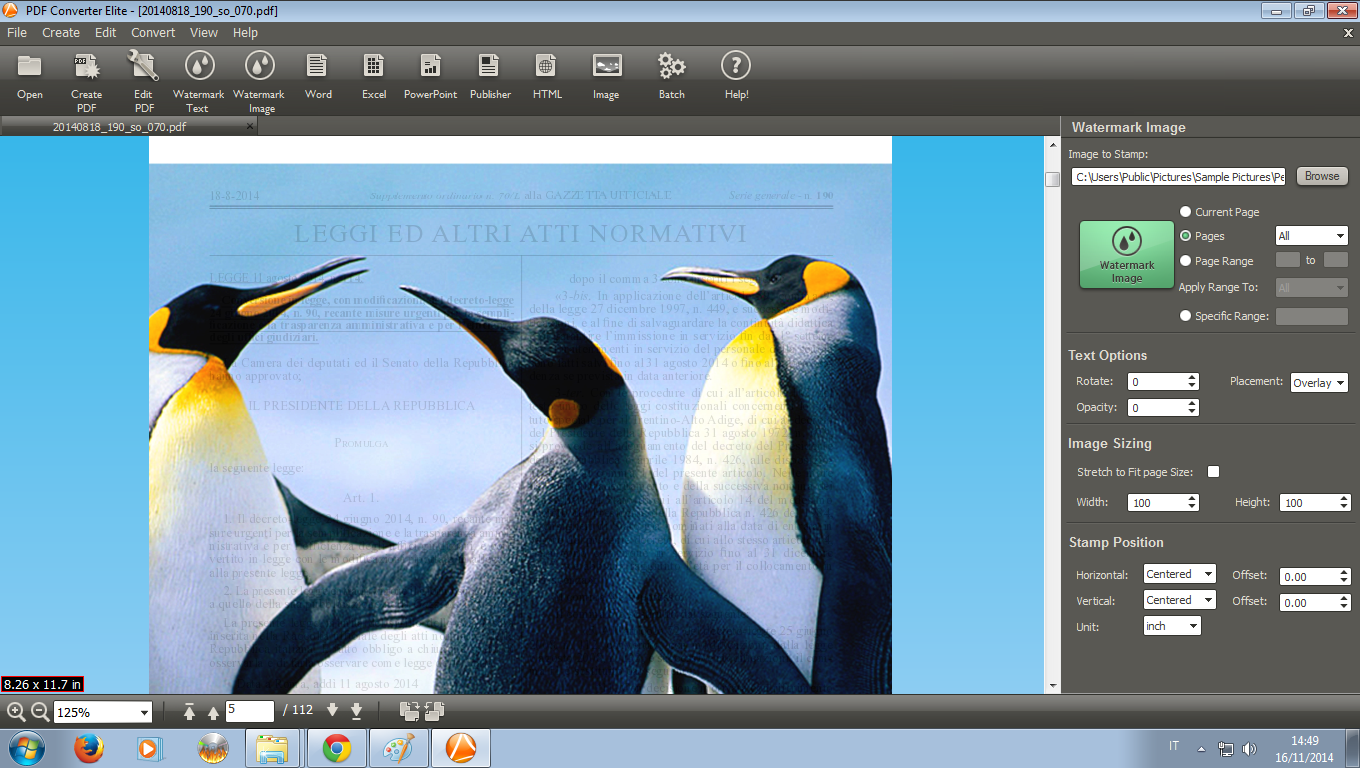
Task: Click the zoom in magnifier icon
Action: click(x=16, y=712)
